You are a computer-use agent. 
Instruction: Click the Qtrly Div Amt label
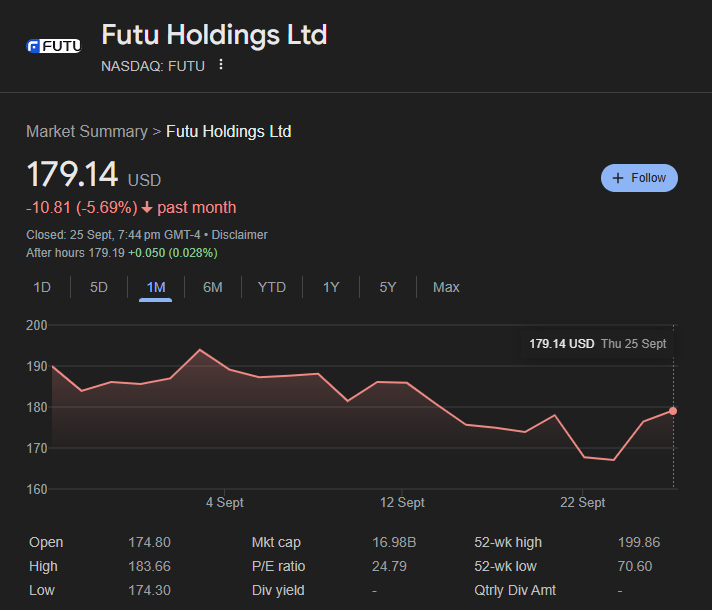tap(515, 590)
